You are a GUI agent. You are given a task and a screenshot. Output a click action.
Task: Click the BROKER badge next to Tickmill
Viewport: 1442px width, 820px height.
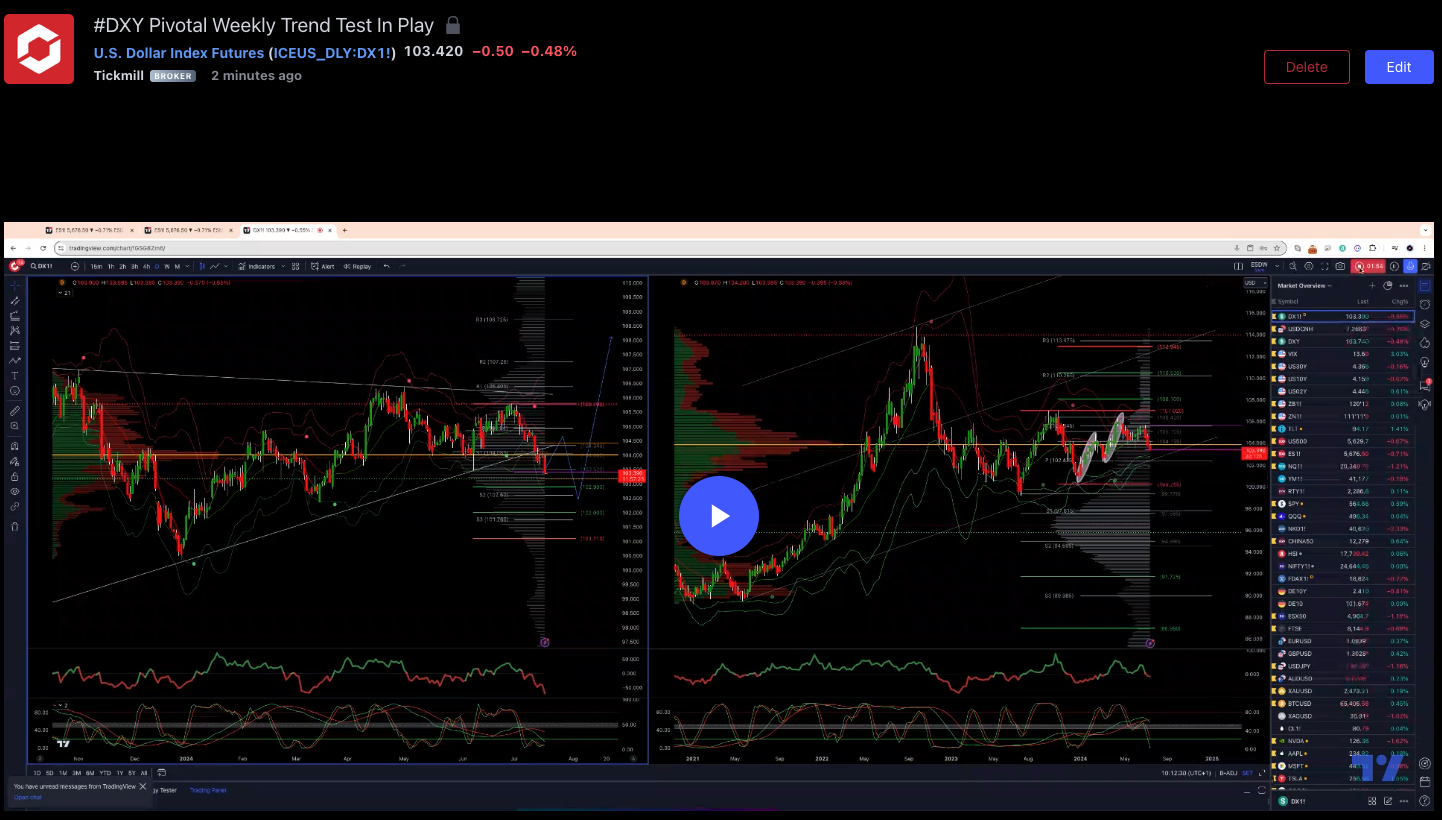point(173,76)
